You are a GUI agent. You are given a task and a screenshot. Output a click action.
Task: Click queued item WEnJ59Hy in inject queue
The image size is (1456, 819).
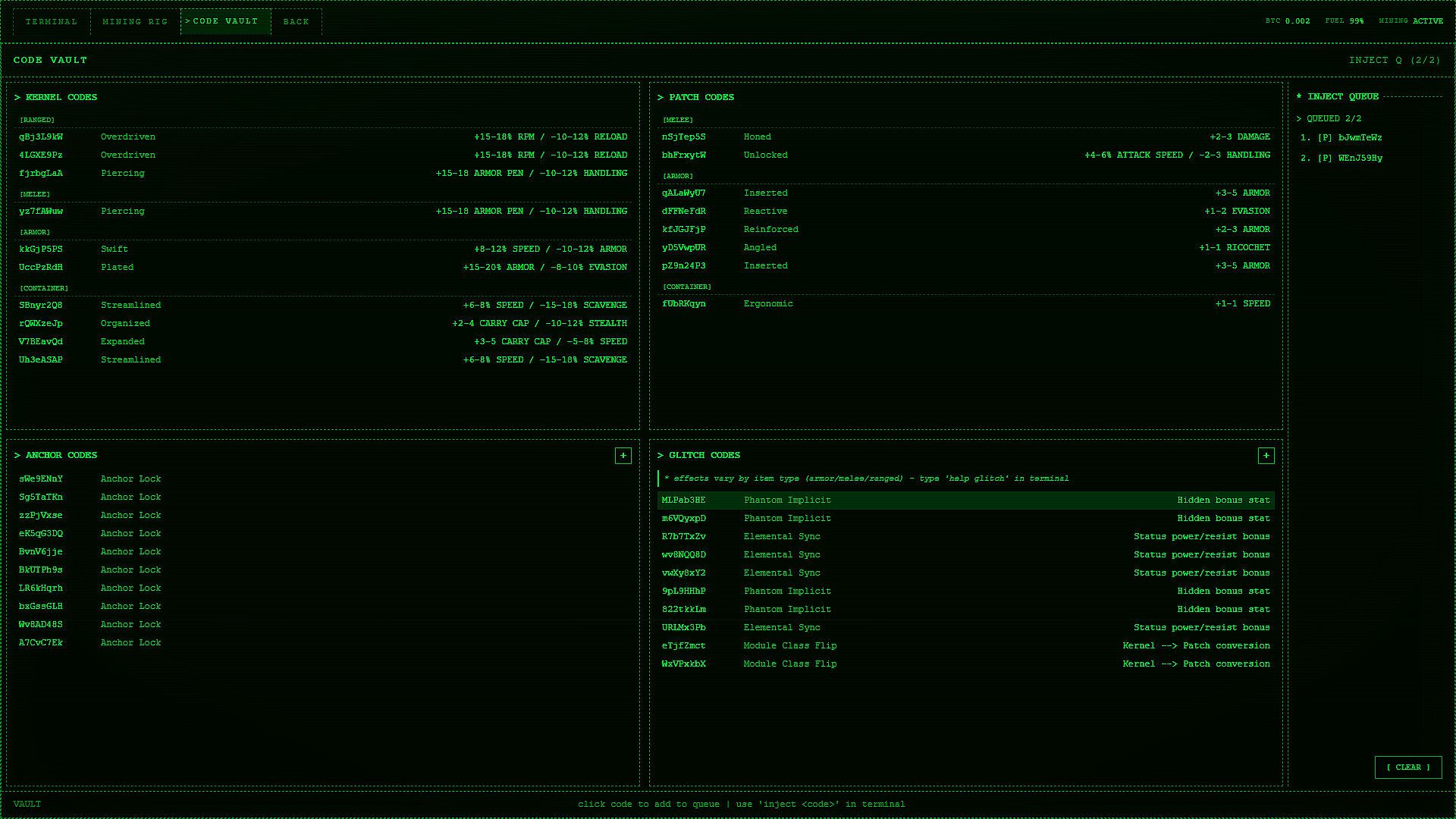(1359, 158)
